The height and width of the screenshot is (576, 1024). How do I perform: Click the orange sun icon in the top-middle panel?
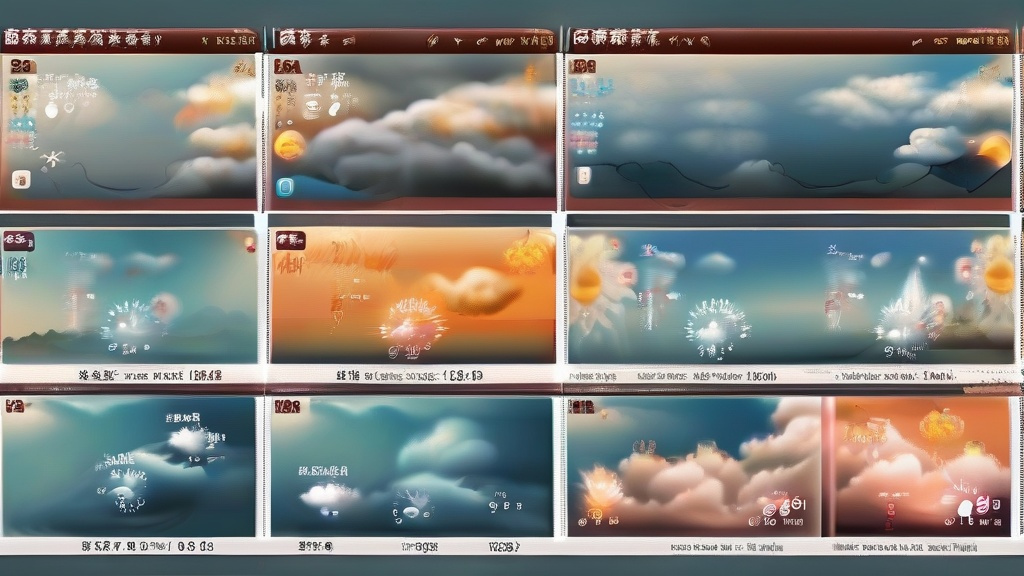point(289,145)
